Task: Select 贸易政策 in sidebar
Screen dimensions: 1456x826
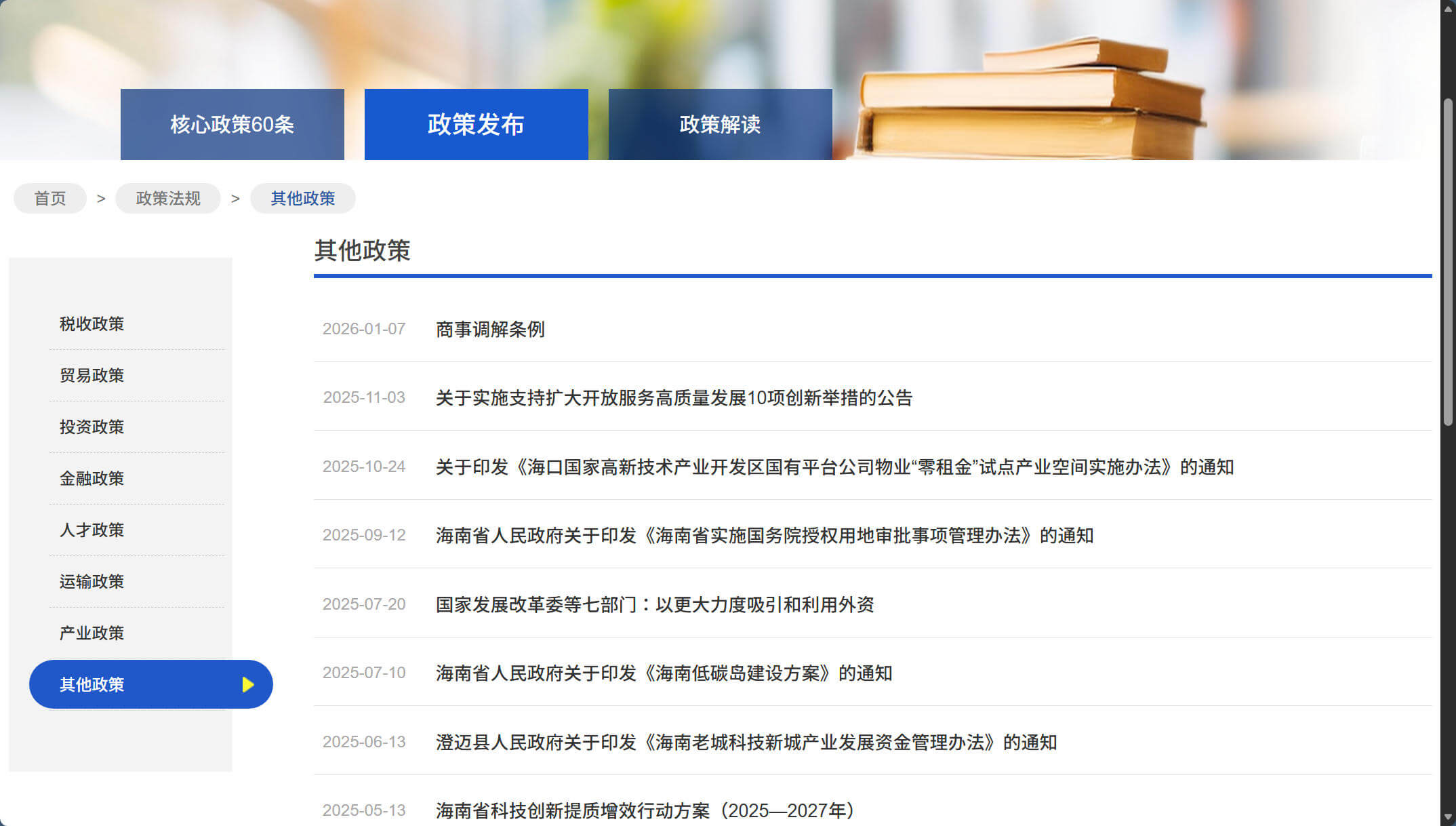Action: 92,376
